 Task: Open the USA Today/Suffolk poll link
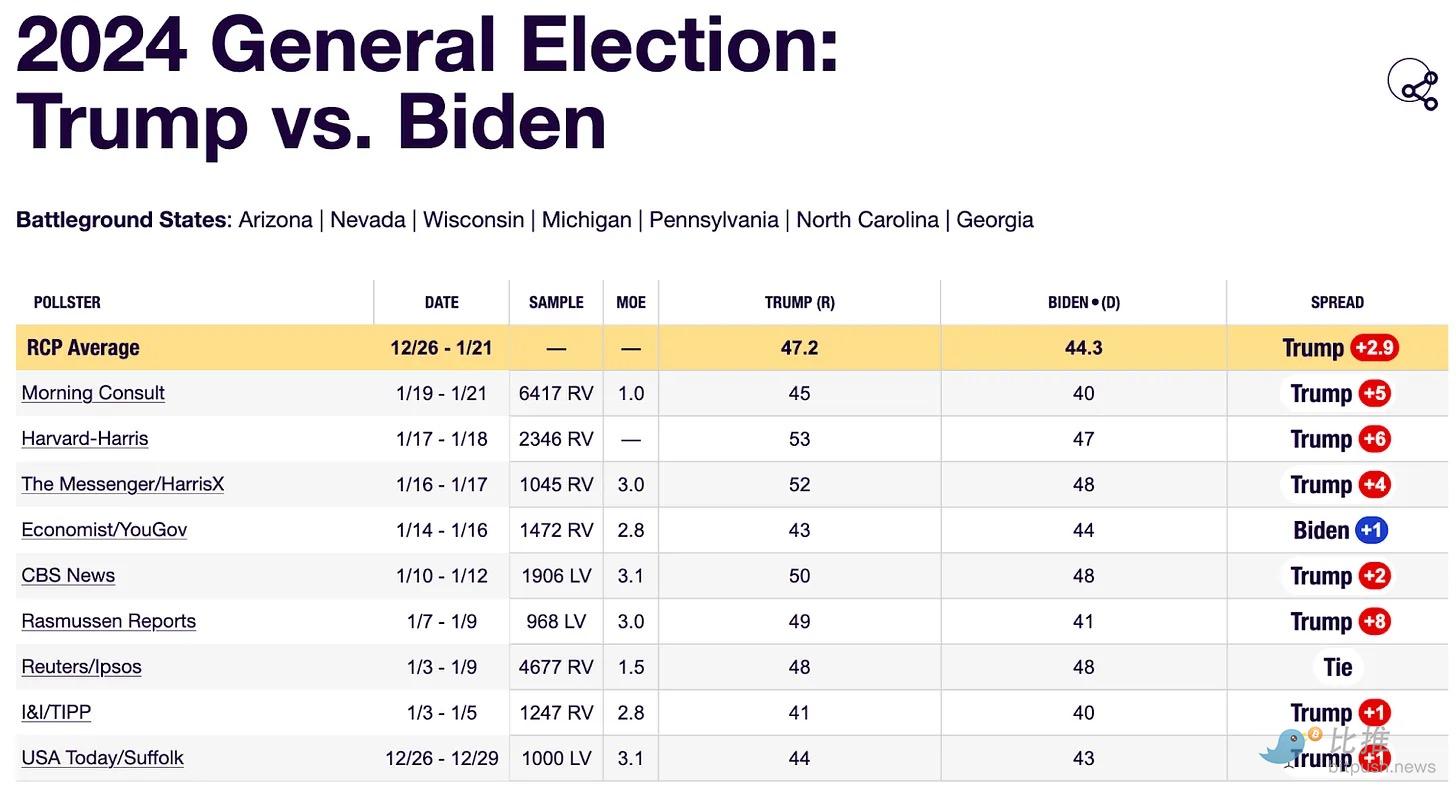103,758
